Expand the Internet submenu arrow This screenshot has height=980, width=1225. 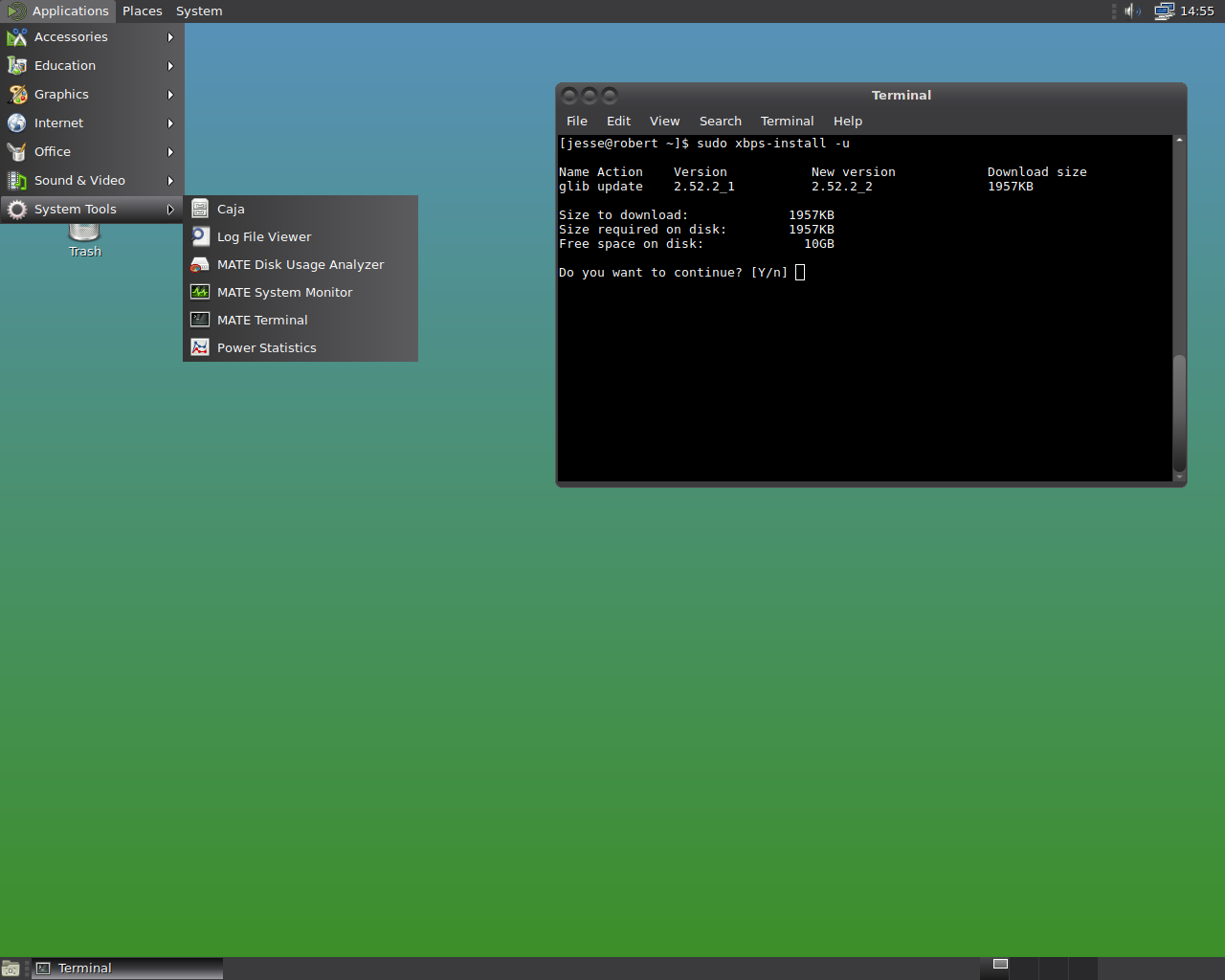(170, 122)
